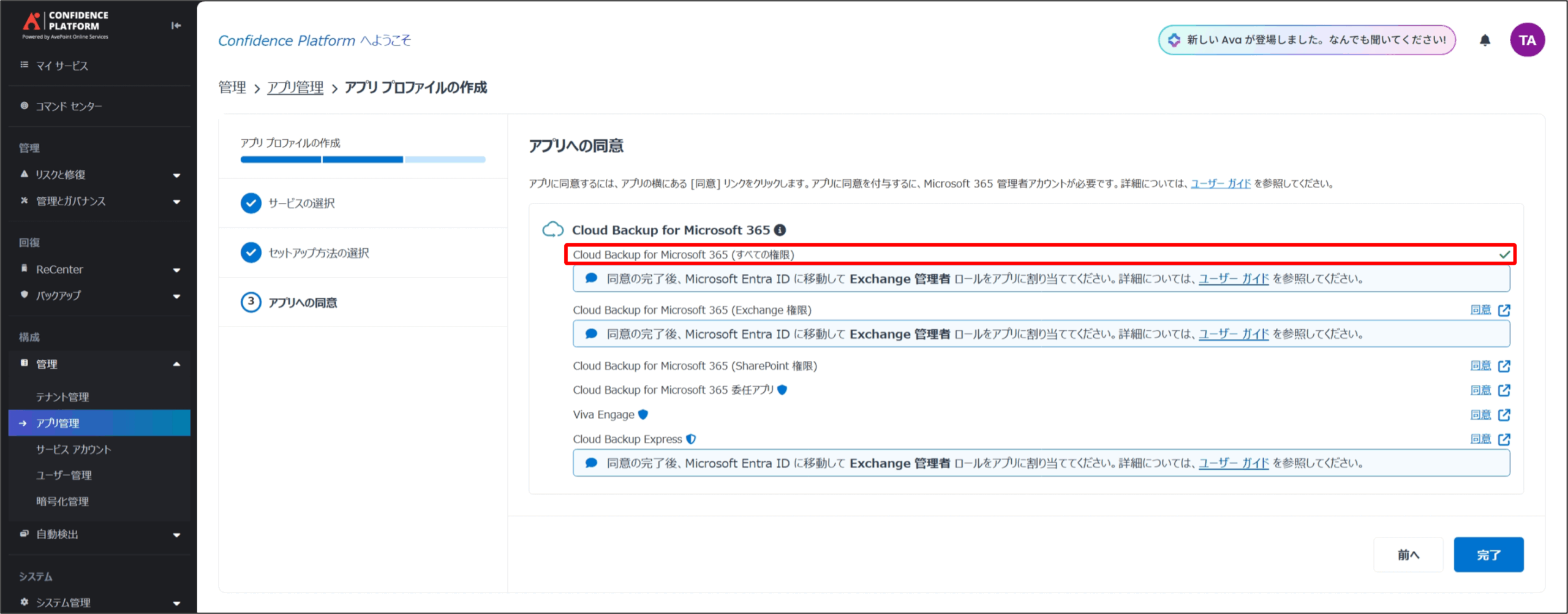Viewport: 1568px width, 614px height.
Task: Open external link icon for Exchange 権限 consent
Action: pos(1504,311)
